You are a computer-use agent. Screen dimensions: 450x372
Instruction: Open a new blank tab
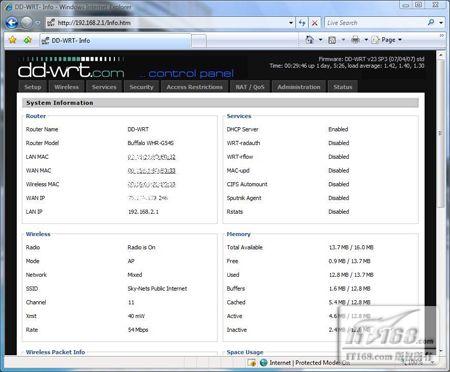coord(199,41)
